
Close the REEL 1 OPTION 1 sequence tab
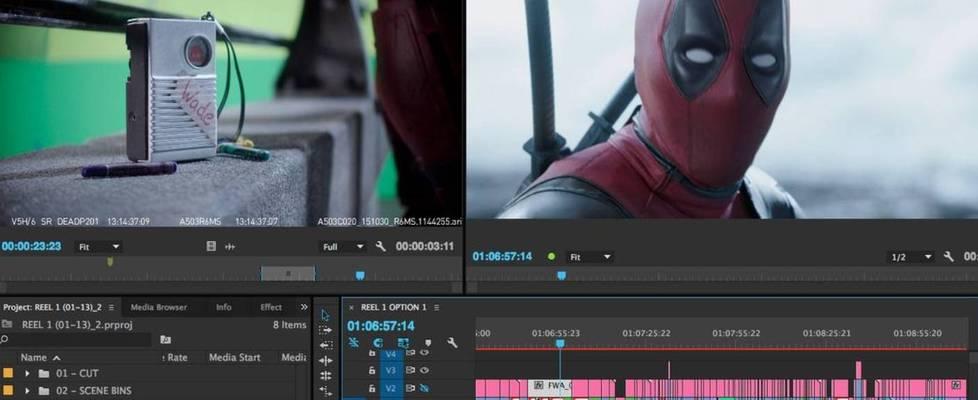(351, 308)
